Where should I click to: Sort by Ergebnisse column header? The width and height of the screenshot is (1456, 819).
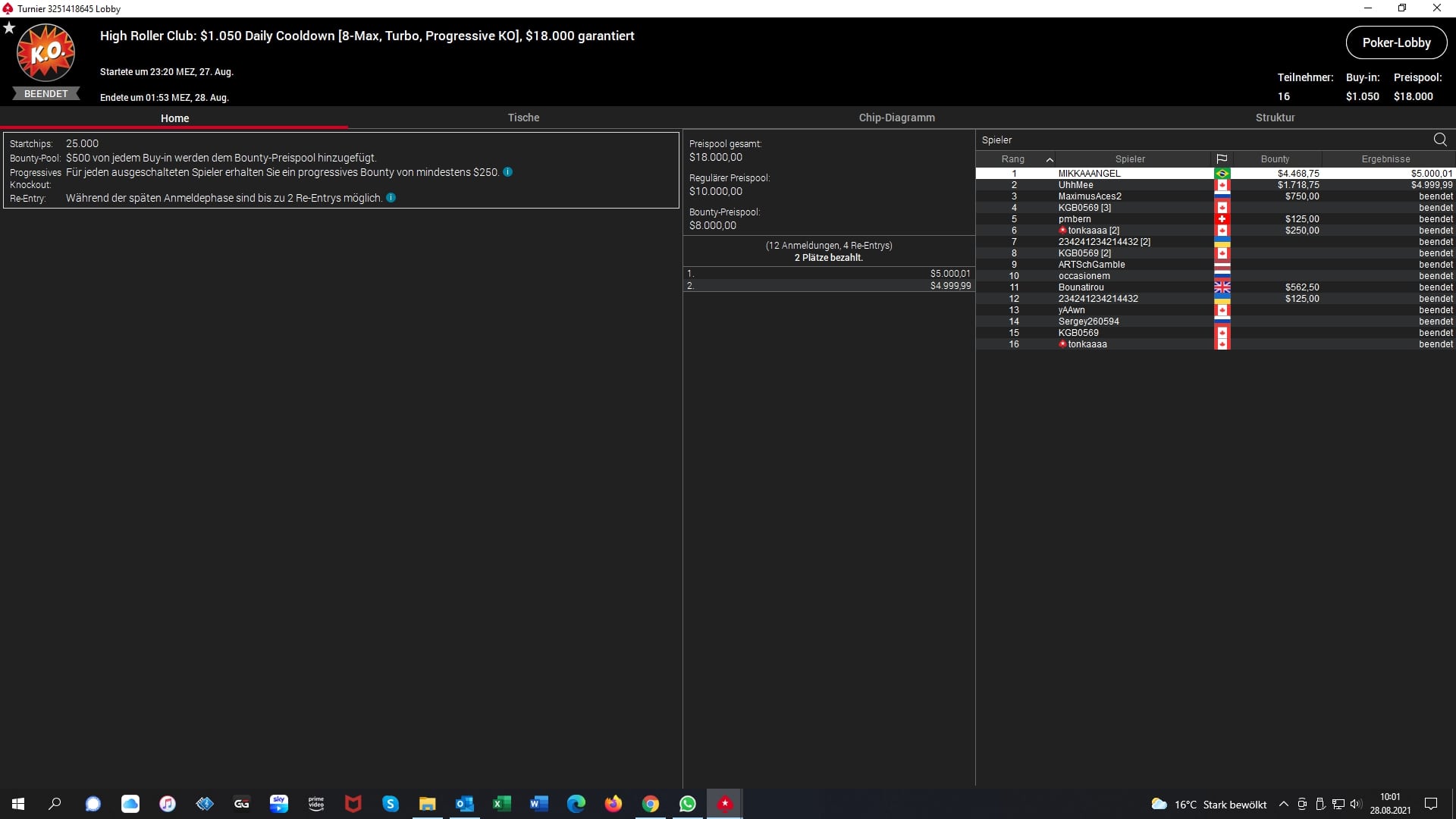pyautogui.click(x=1385, y=159)
